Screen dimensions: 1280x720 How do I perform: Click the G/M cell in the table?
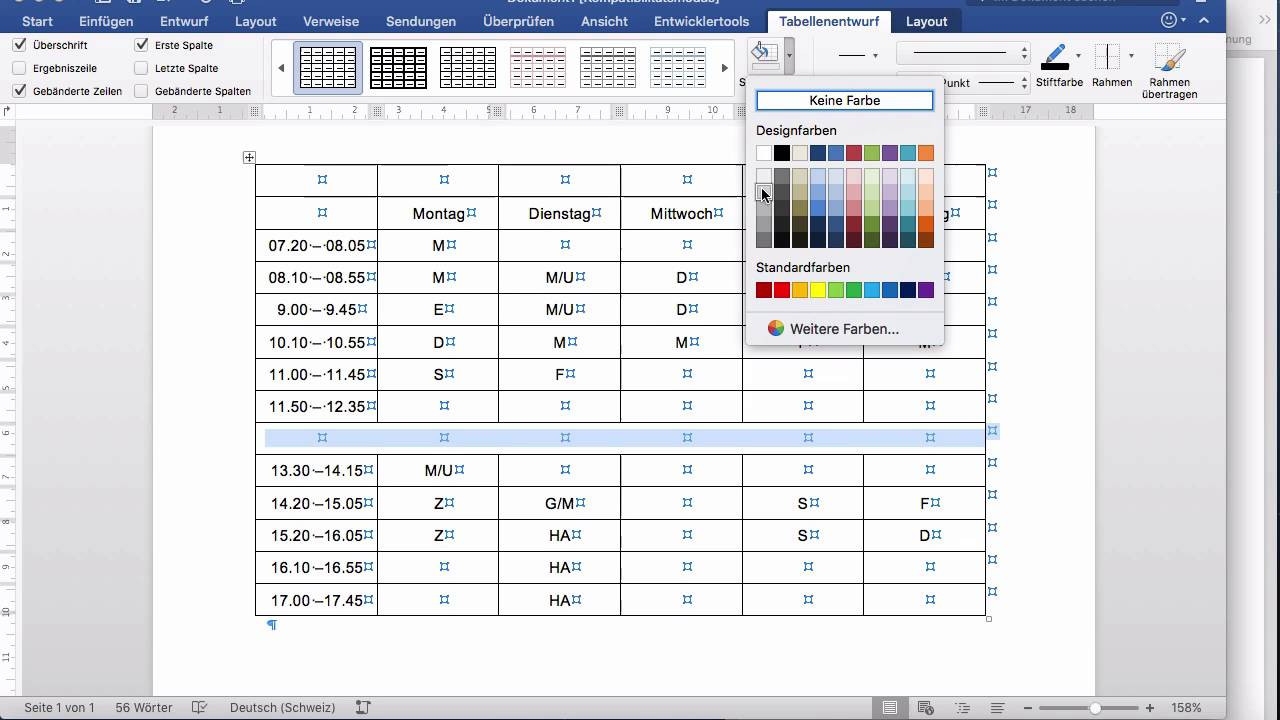click(x=560, y=503)
